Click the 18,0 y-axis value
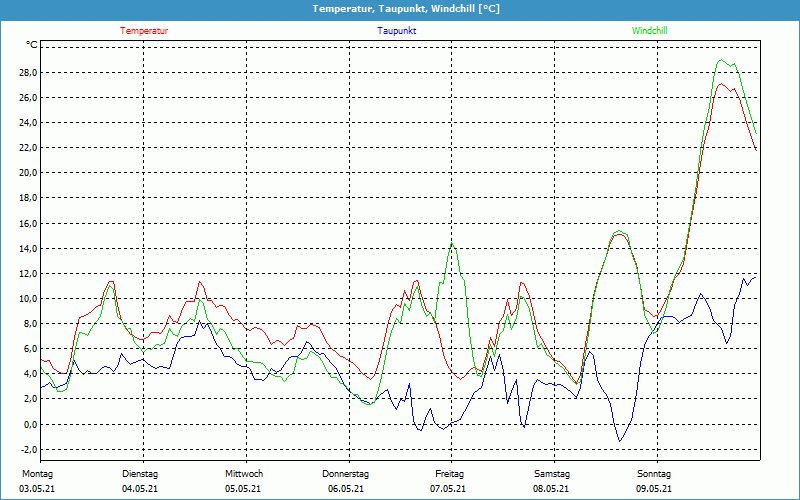This screenshot has width=800, height=500. tap(28, 197)
